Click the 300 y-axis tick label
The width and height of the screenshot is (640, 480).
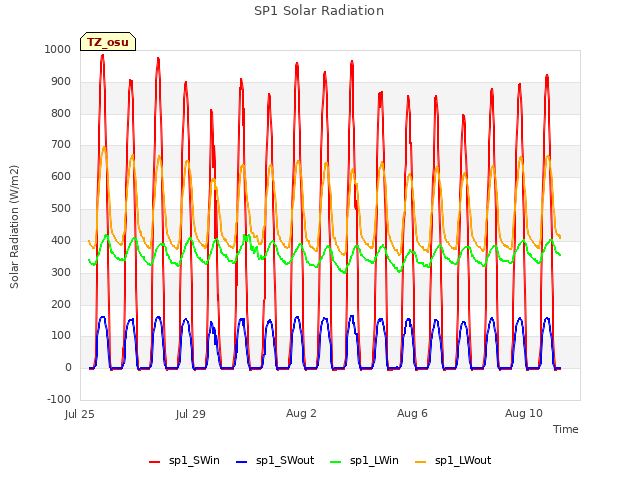[x=61, y=272]
